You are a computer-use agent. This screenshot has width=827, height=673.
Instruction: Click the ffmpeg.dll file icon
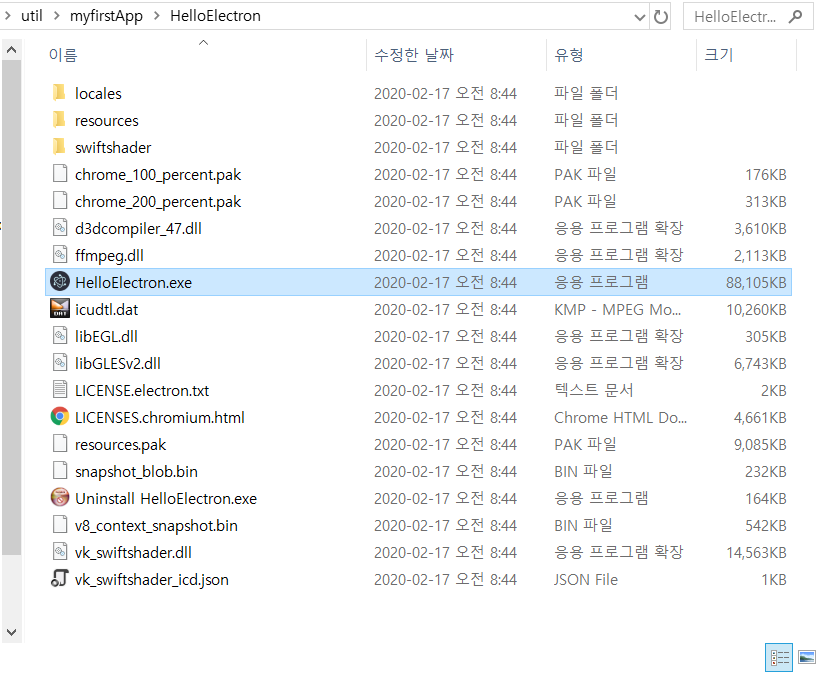60,255
